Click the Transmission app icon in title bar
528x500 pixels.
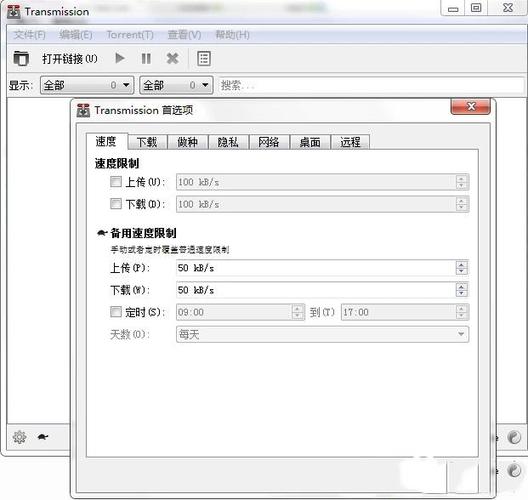click(14, 12)
